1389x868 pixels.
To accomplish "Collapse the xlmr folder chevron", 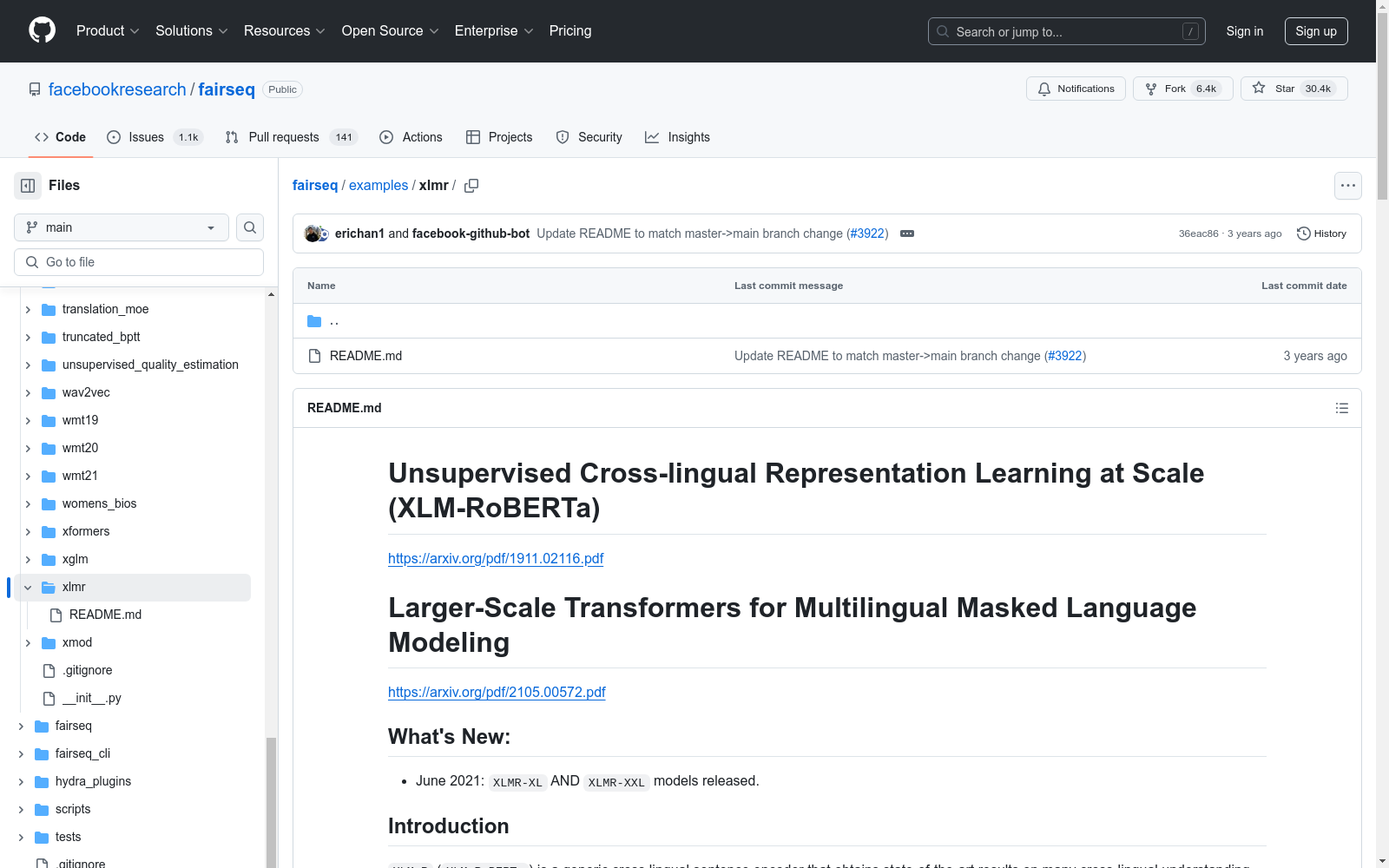I will (28, 587).
